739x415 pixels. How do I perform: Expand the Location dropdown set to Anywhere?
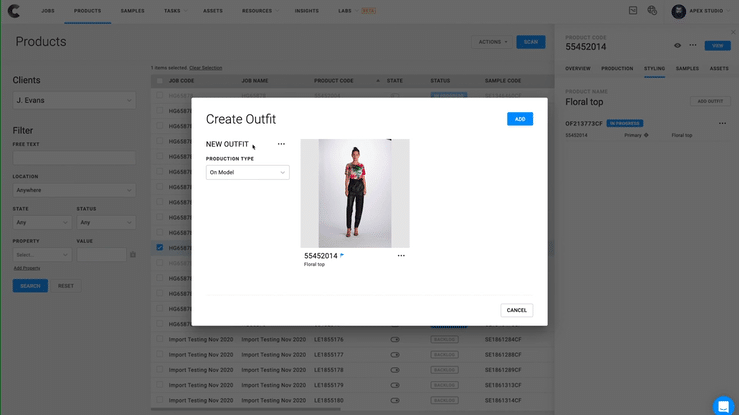[74, 189]
